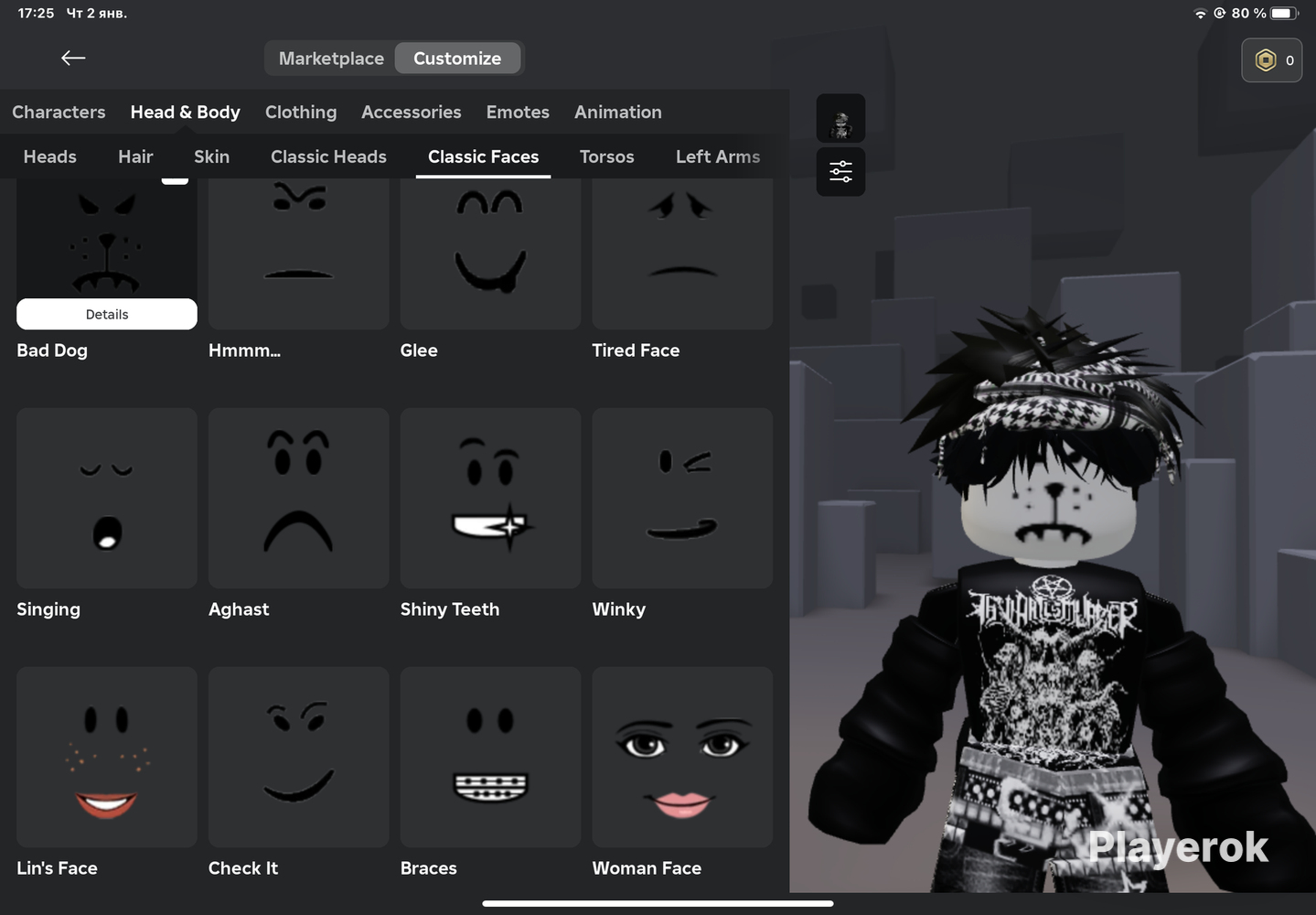Equip the Lin's Face item
1316x915 pixels.
click(x=107, y=757)
